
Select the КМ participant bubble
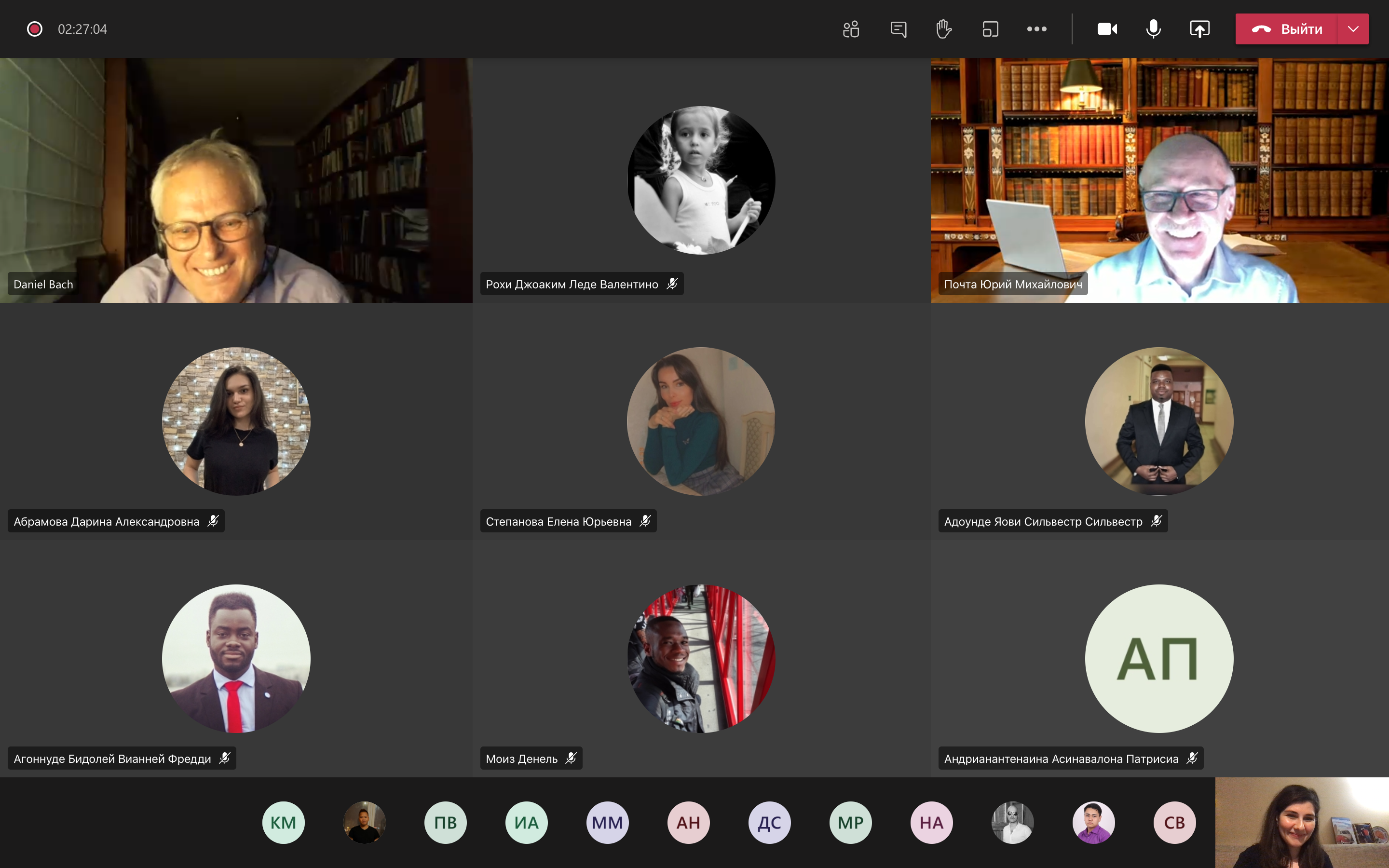click(x=284, y=823)
